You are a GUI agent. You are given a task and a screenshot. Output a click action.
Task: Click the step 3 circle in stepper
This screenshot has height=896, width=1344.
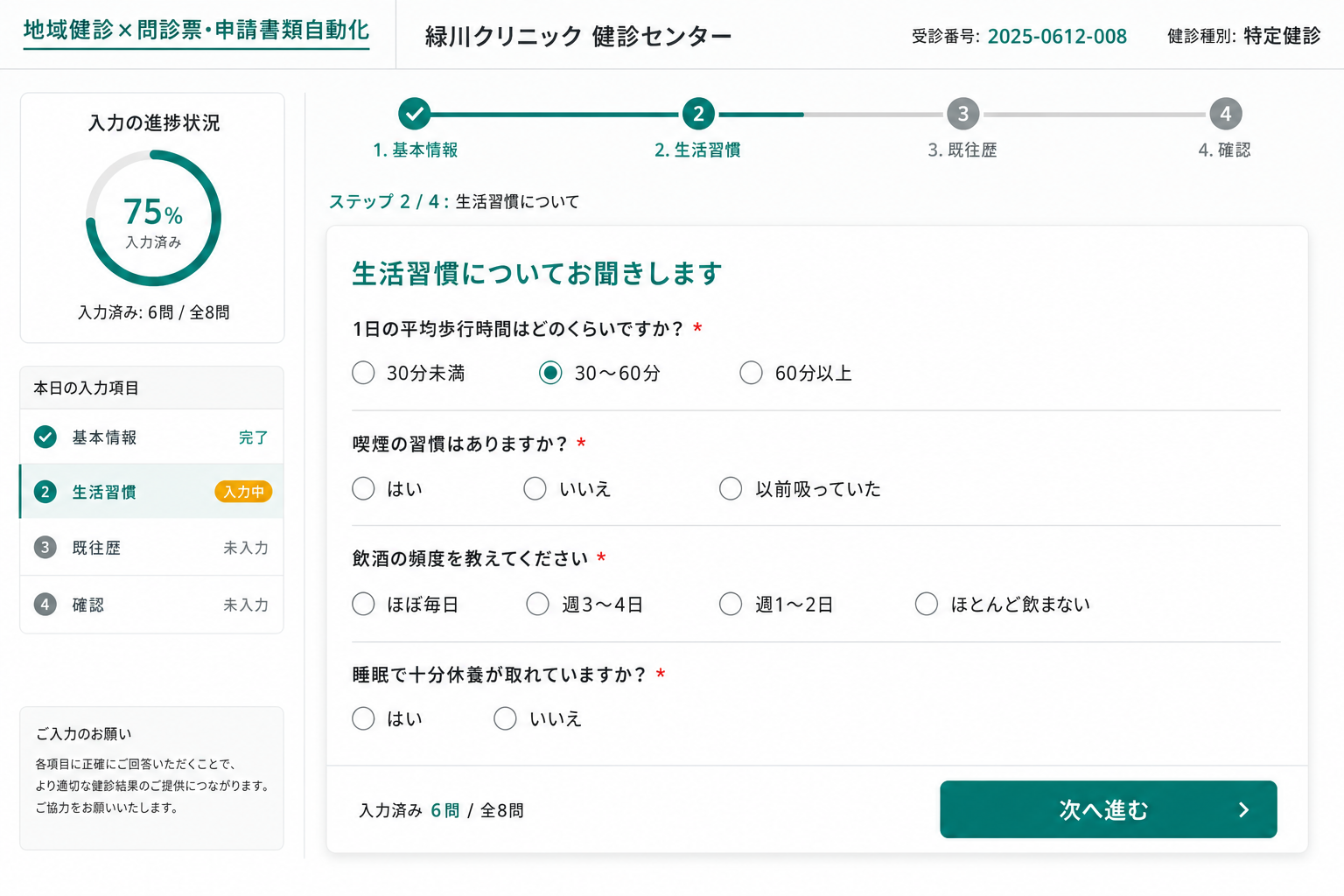962,114
